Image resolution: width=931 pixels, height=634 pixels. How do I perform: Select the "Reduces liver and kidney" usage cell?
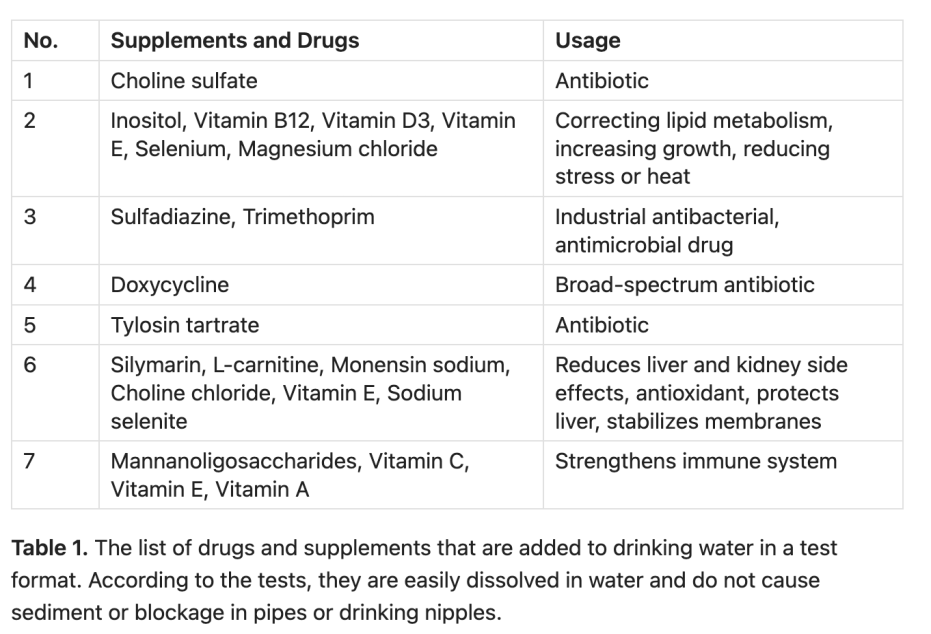701,393
